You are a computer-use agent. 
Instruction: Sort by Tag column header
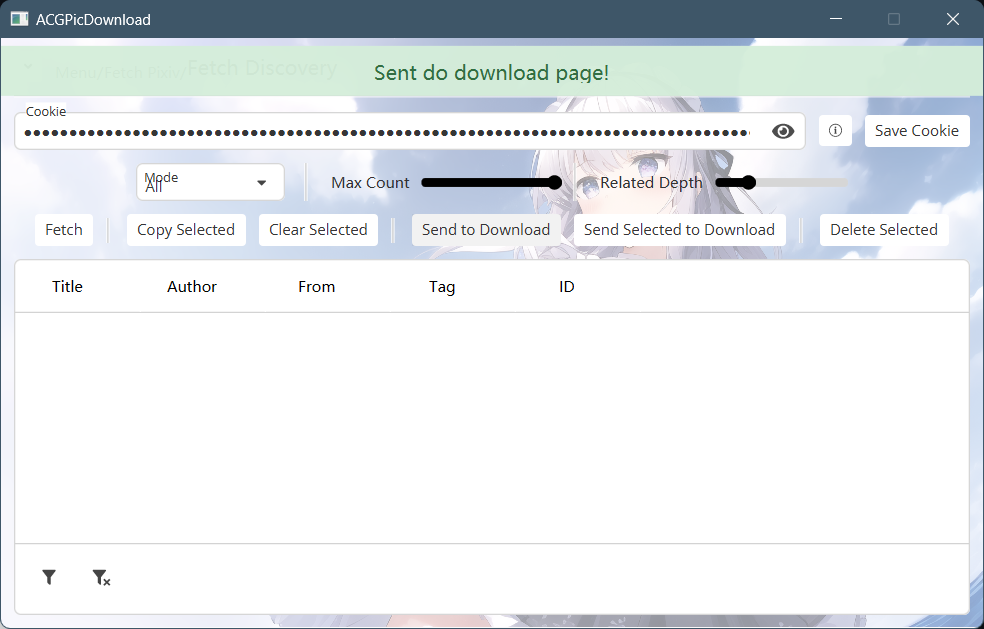442,287
